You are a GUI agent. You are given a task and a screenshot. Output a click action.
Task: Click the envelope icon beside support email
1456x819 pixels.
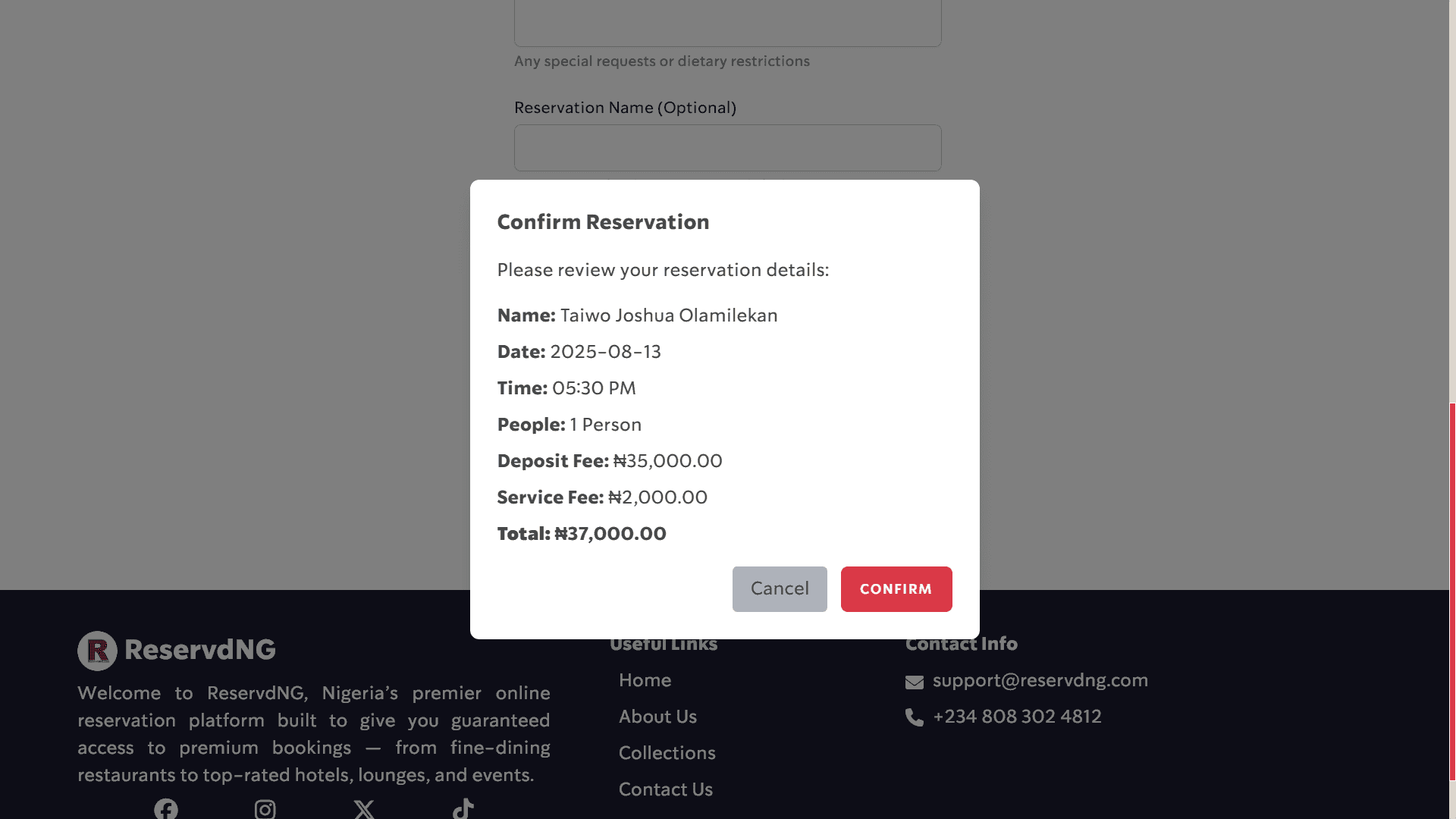[915, 682]
